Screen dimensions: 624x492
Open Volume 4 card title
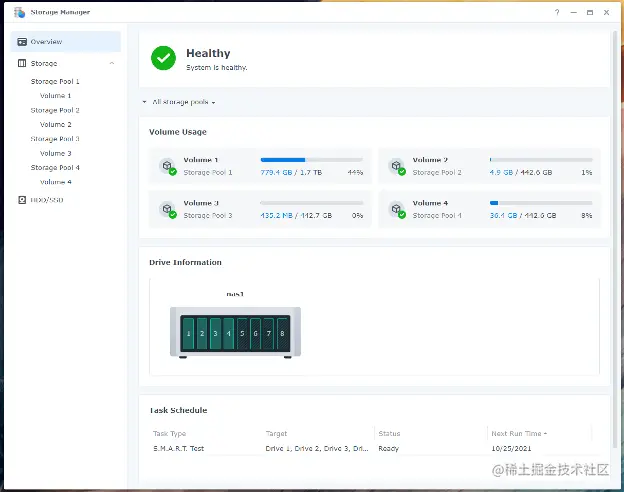tap(430, 203)
